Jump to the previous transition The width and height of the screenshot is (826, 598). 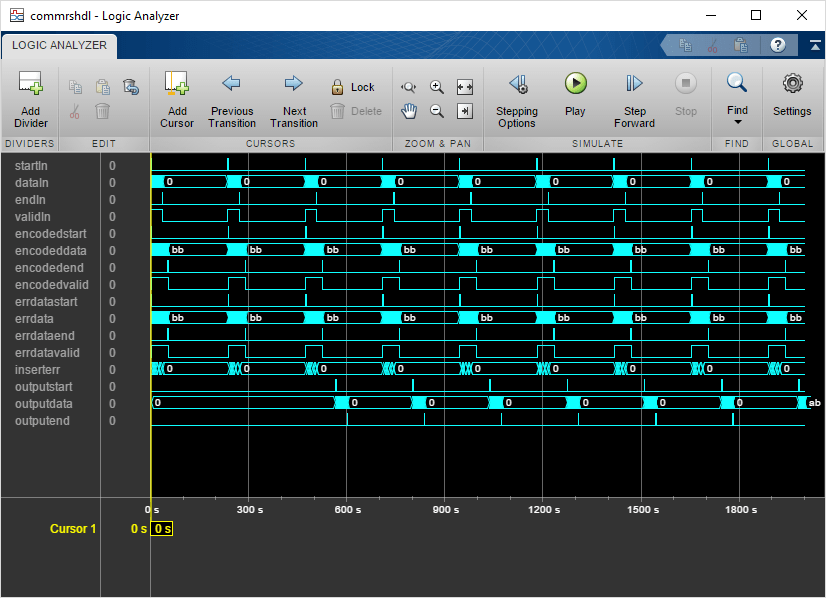[231, 85]
